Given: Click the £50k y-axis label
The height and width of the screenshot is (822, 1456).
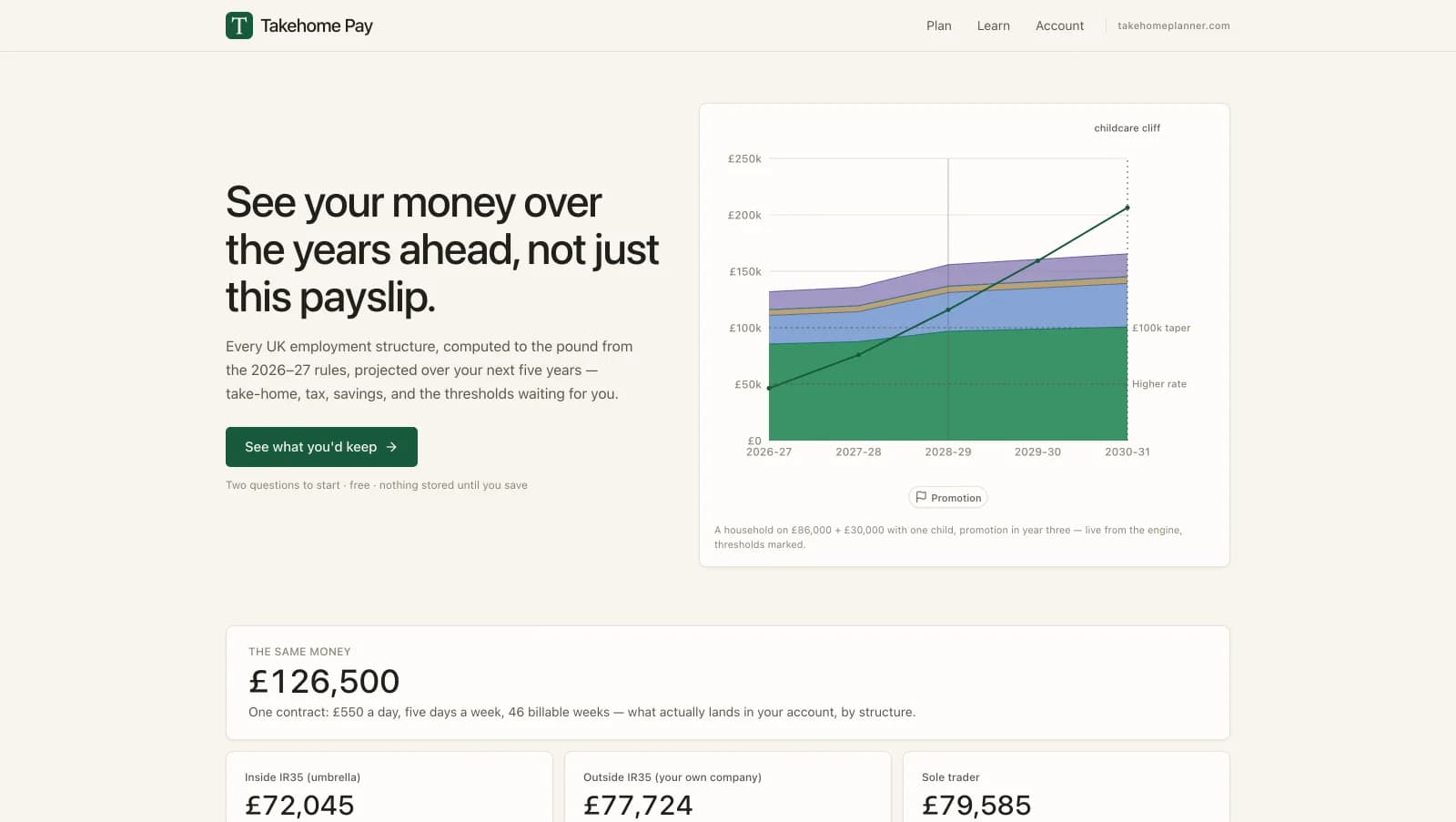Looking at the screenshot, I should (x=748, y=384).
